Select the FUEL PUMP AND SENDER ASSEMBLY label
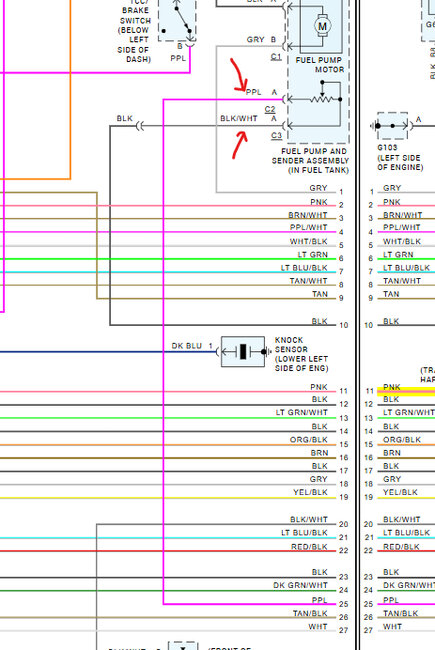Viewport: 435px width, 650px height. 311,161
